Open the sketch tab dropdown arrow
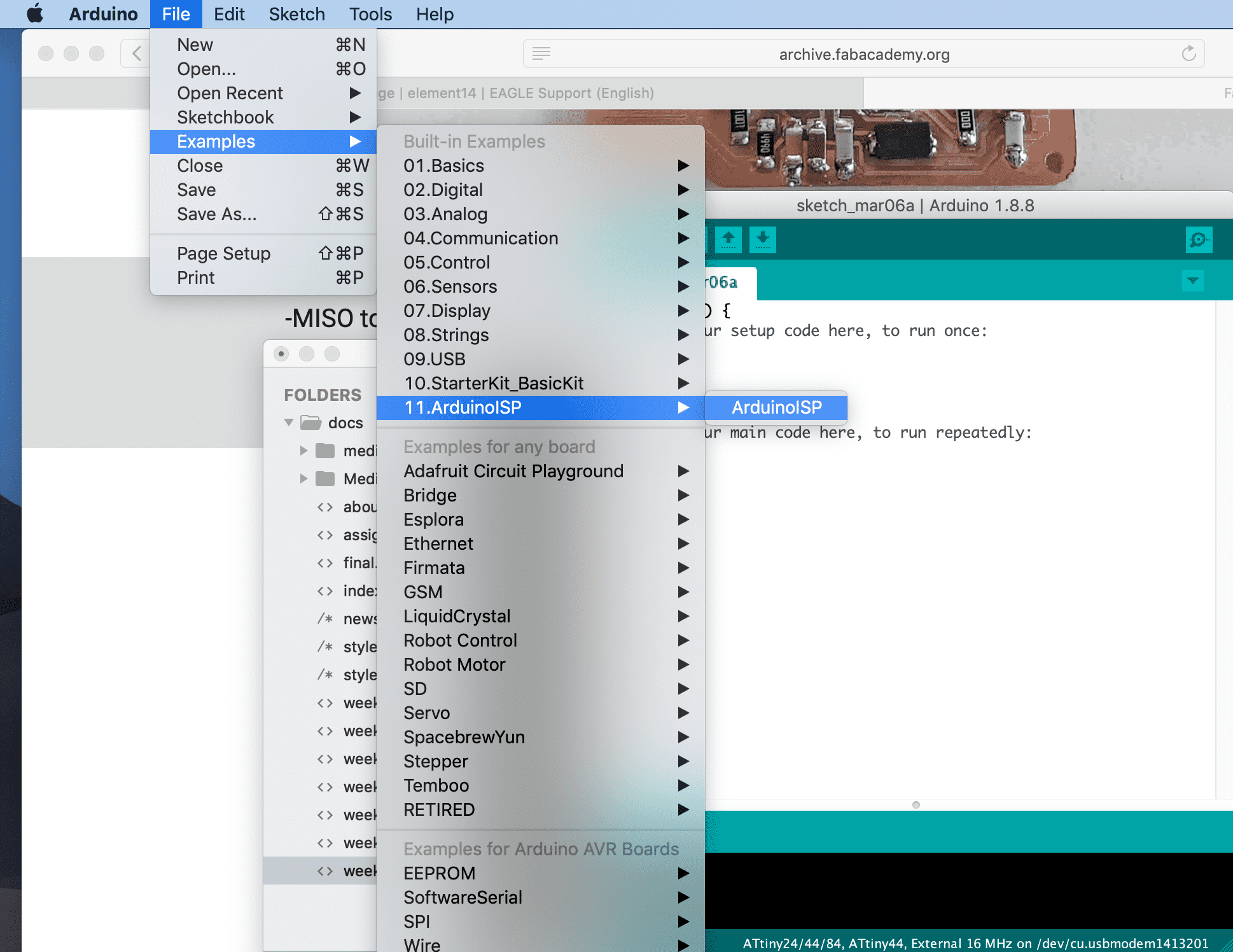1233x952 pixels. tap(1192, 281)
